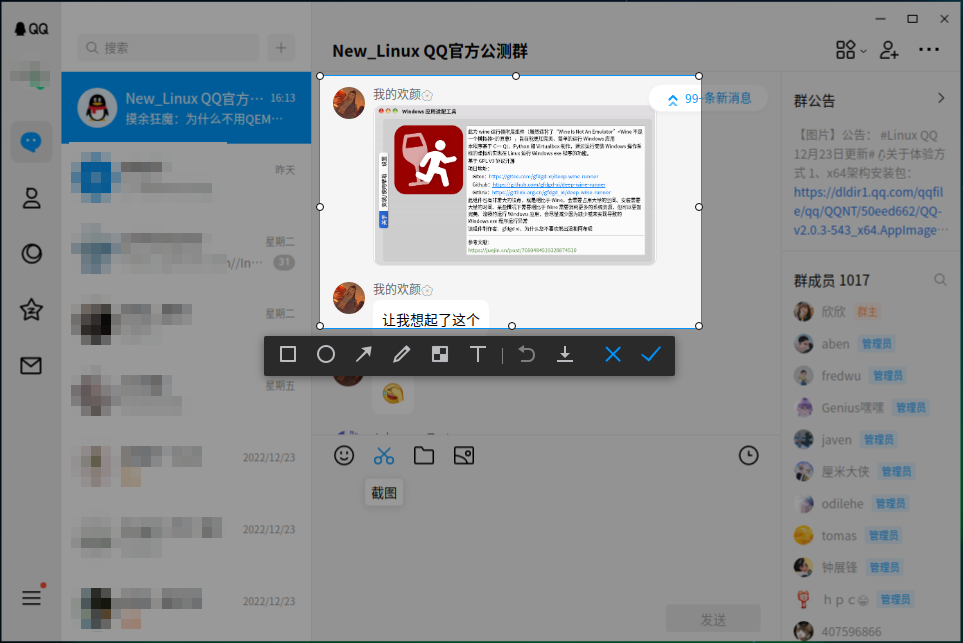963x643 pixels.
Task: Open the image send icon
Action: [464, 456]
